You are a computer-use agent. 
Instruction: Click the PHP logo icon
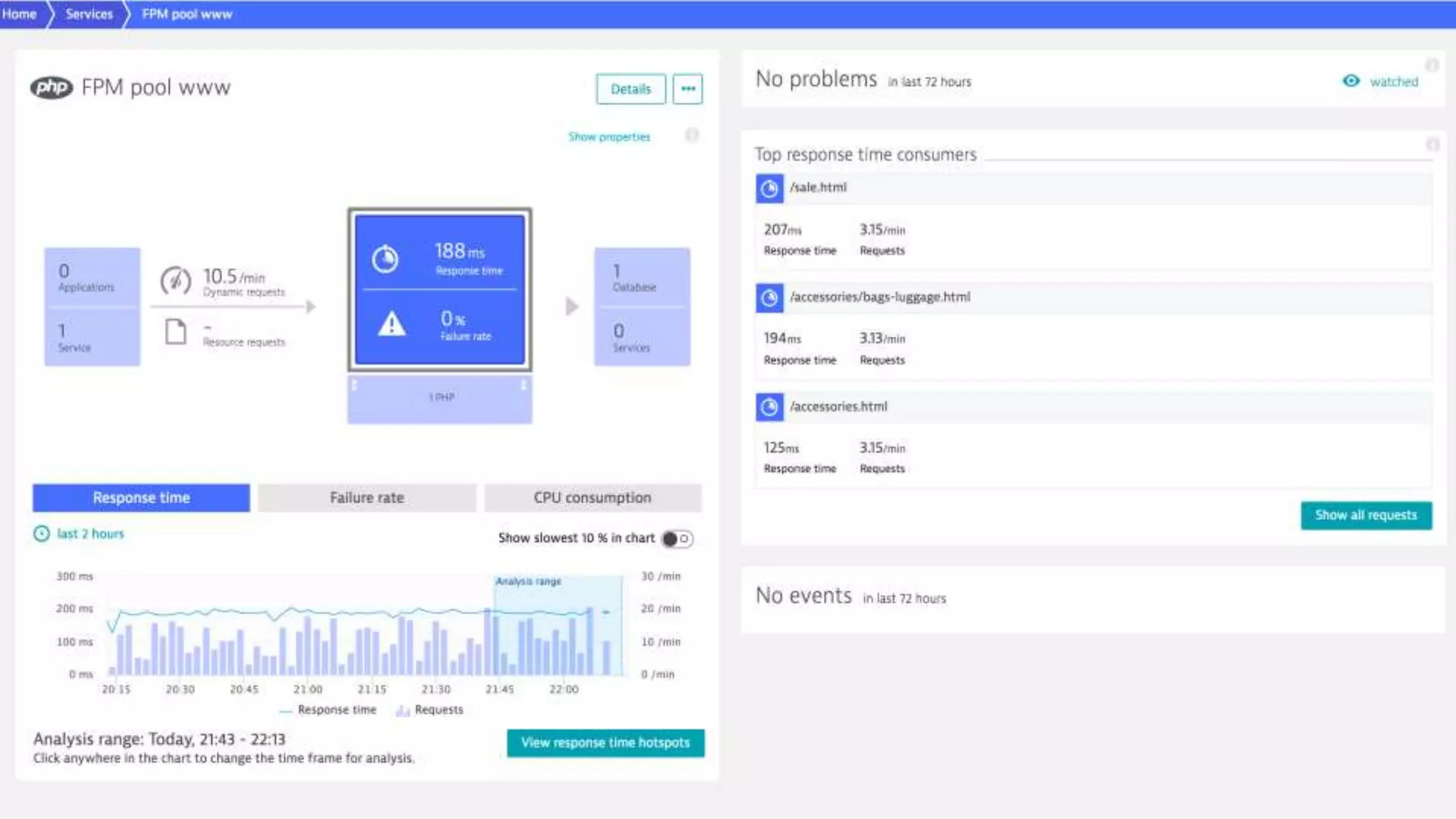tap(51, 87)
